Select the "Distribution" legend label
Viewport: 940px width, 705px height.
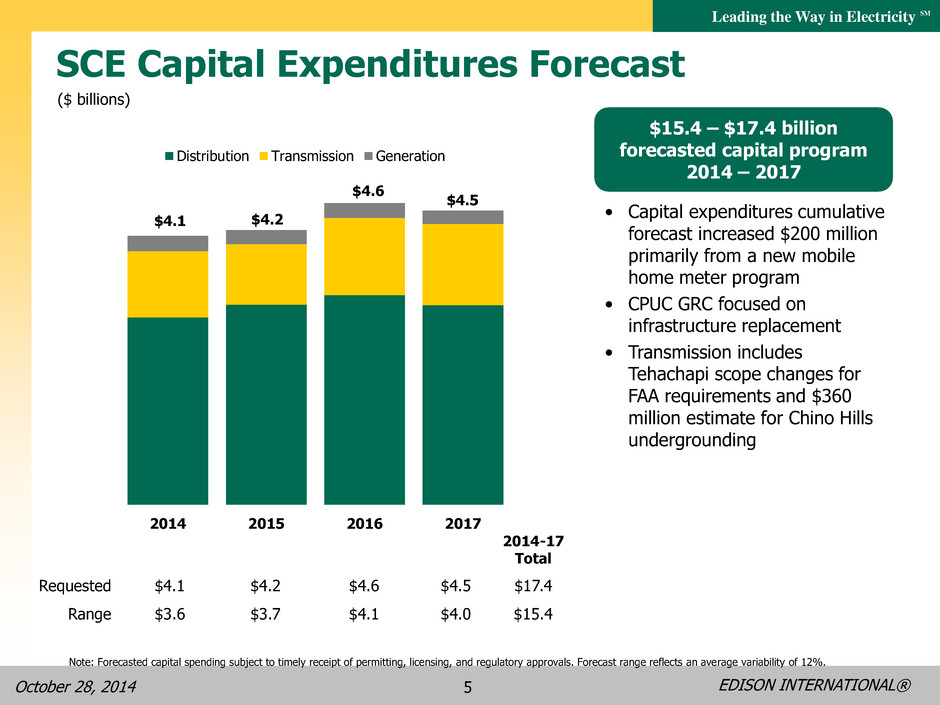(213, 156)
